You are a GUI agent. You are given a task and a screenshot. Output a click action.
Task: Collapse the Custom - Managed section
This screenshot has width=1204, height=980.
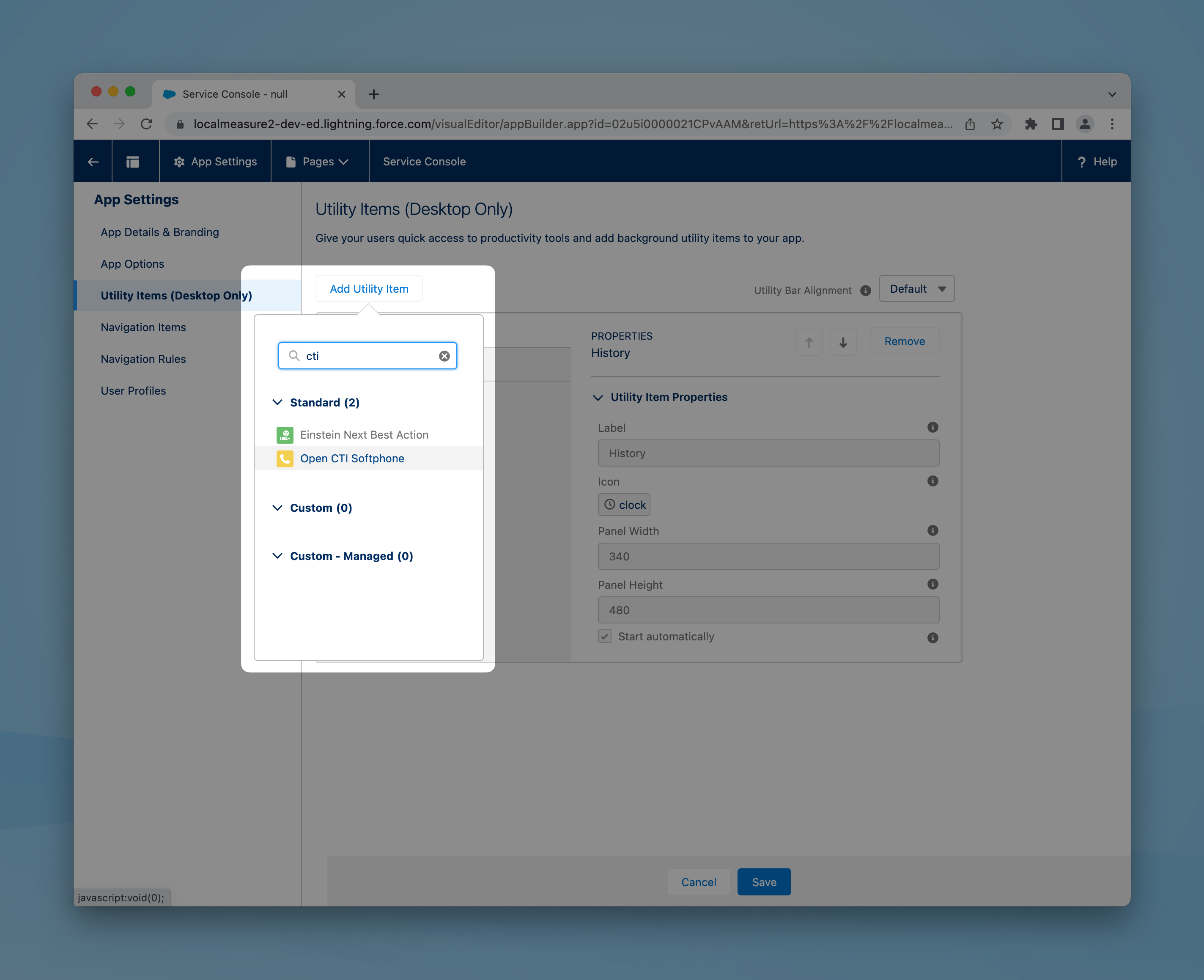point(277,556)
